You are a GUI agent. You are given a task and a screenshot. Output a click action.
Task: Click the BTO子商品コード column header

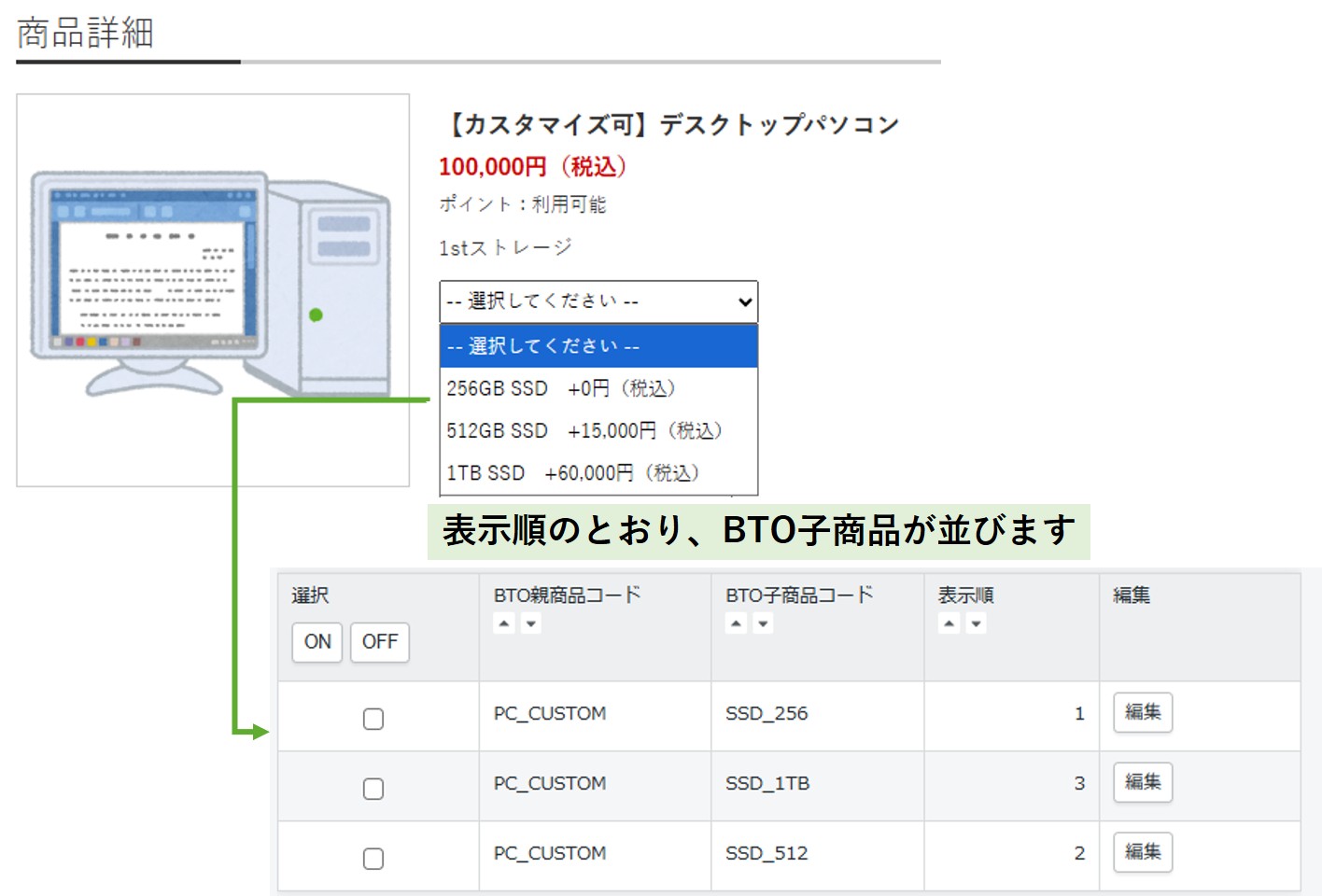tap(799, 595)
